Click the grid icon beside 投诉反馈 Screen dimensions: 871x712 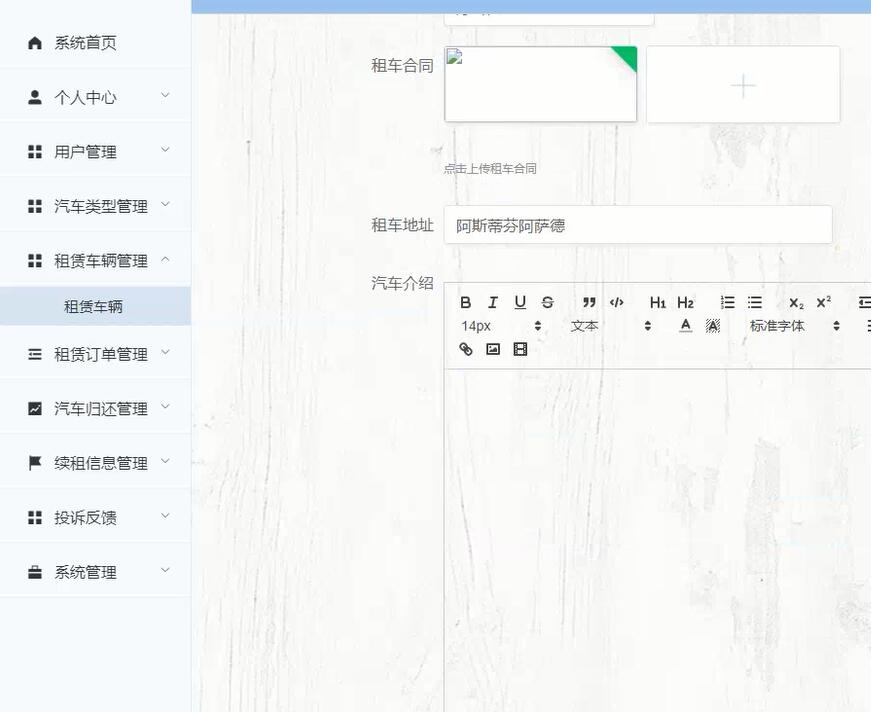tap(34, 517)
